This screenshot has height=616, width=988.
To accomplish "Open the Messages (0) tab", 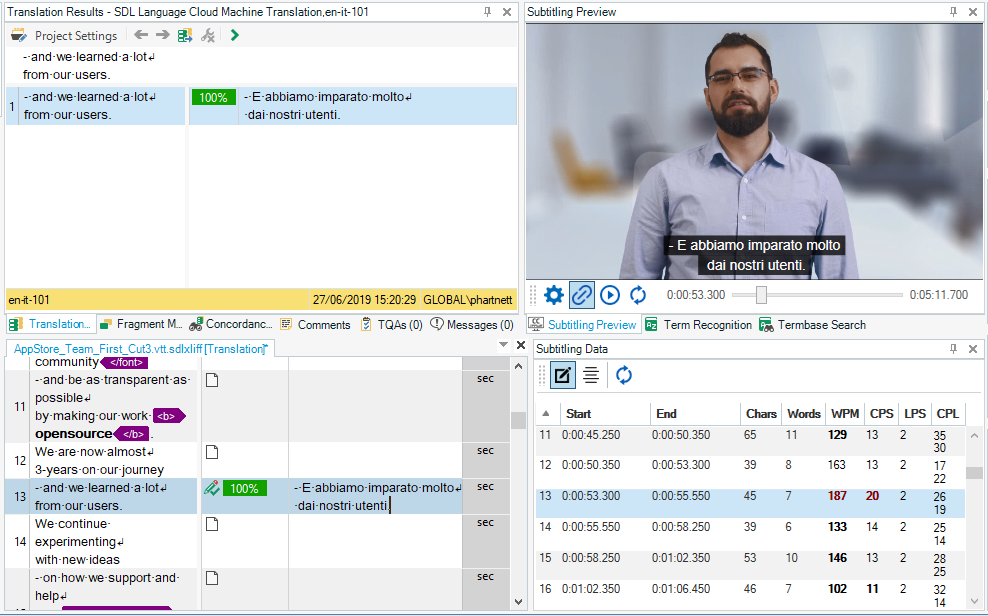I will (x=472, y=324).
